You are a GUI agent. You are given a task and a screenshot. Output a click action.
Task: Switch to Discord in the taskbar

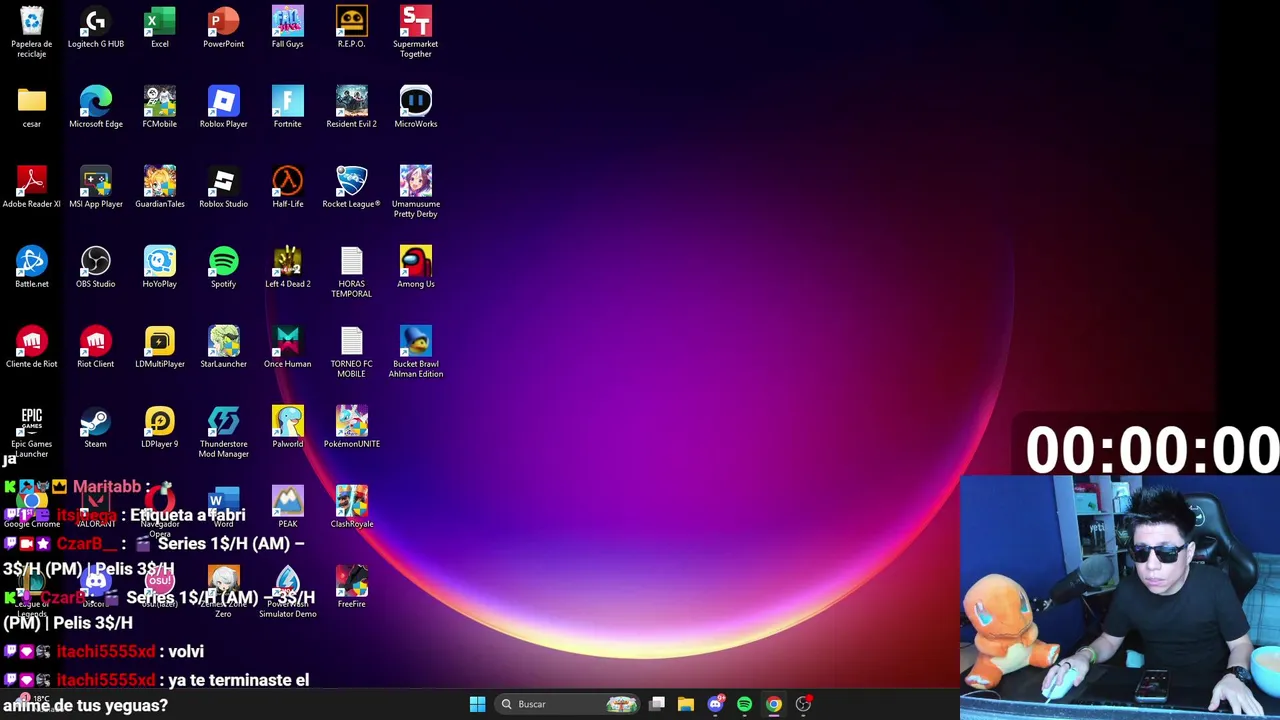pyautogui.click(x=715, y=704)
